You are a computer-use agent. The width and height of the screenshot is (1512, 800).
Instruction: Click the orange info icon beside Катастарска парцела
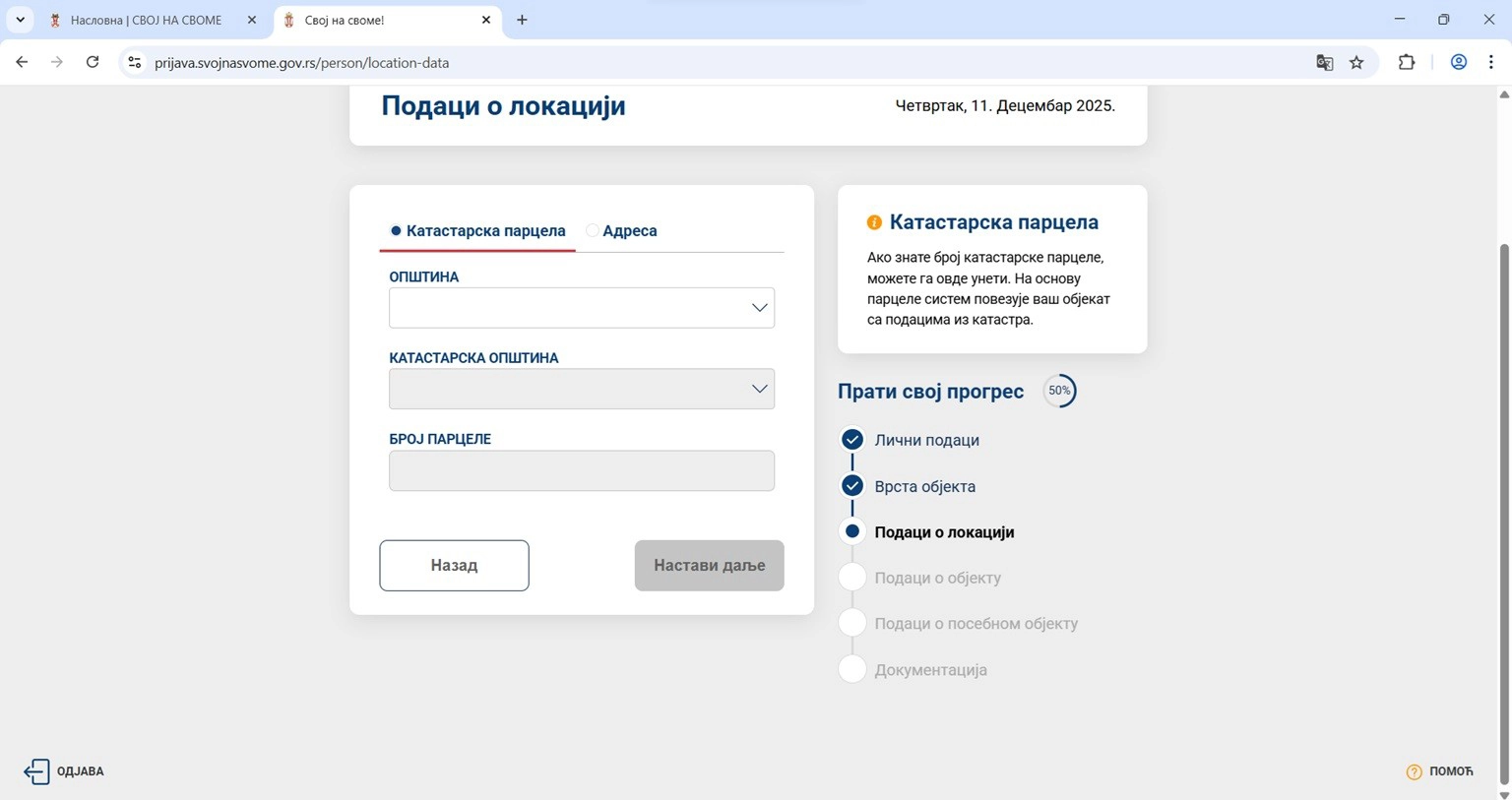tap(874, 222)
